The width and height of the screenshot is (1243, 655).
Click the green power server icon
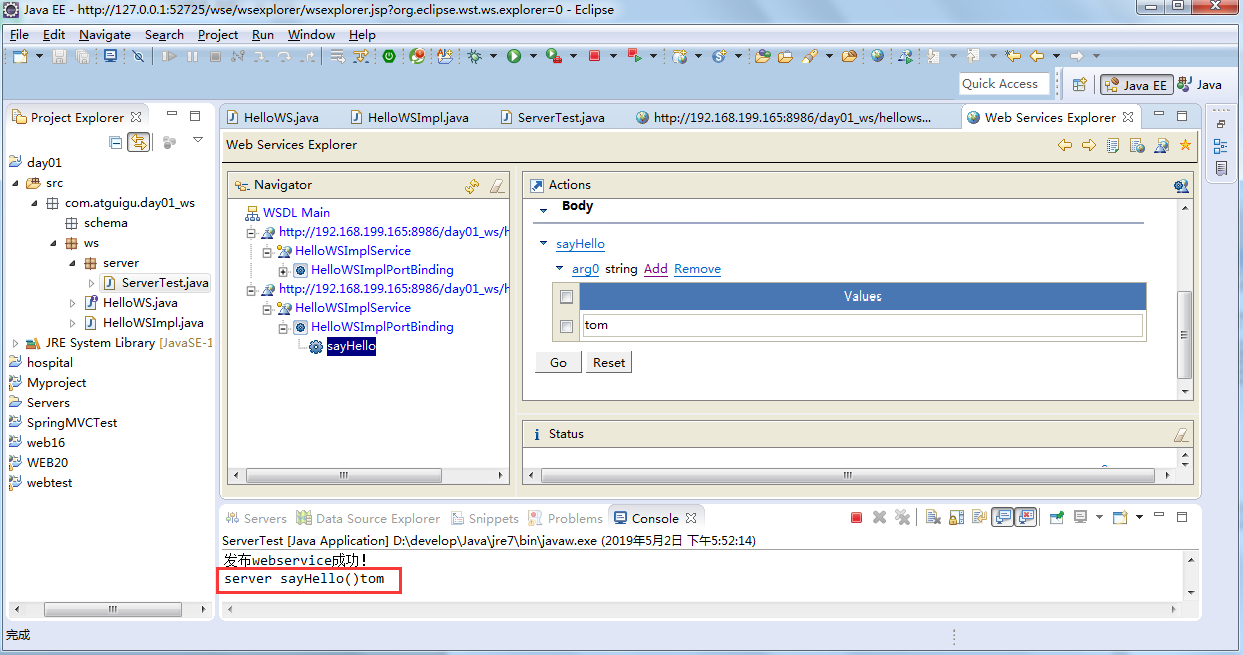coord(389,56)
